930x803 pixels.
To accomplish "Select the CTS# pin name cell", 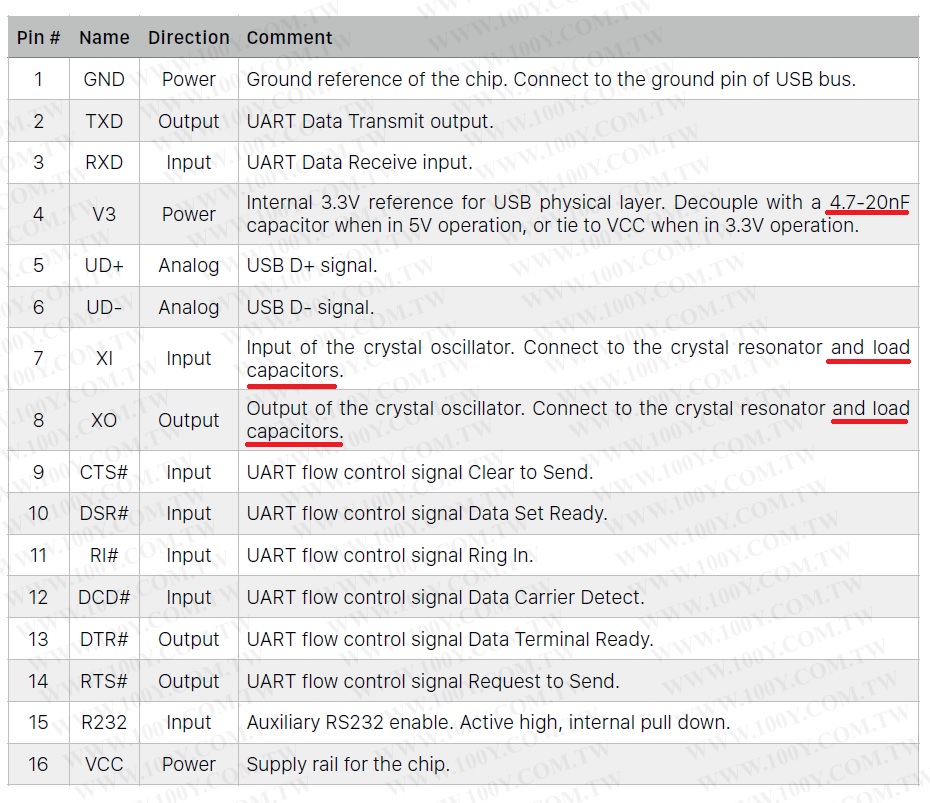I will coord(104,472).
